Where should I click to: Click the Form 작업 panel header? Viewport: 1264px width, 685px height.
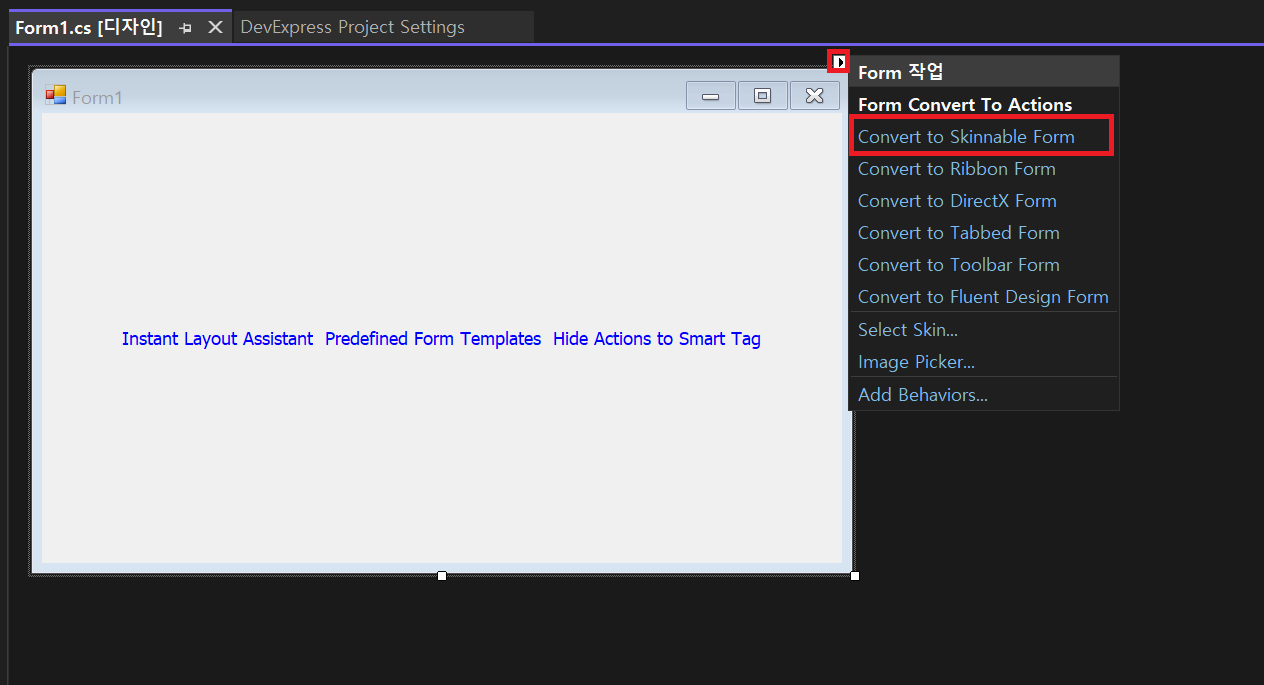click(983, 72)
